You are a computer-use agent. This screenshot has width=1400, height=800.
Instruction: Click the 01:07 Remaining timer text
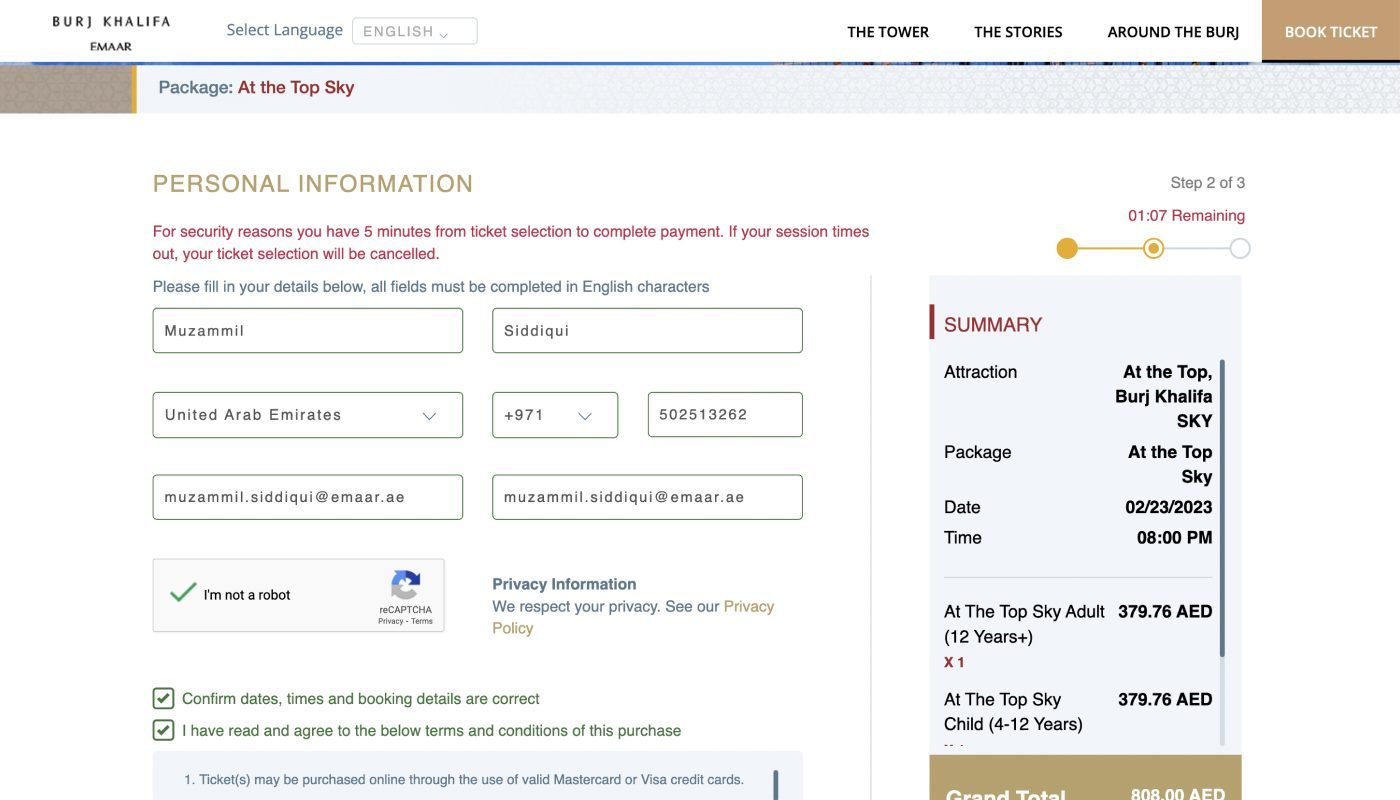click(x=1186, y=215)
